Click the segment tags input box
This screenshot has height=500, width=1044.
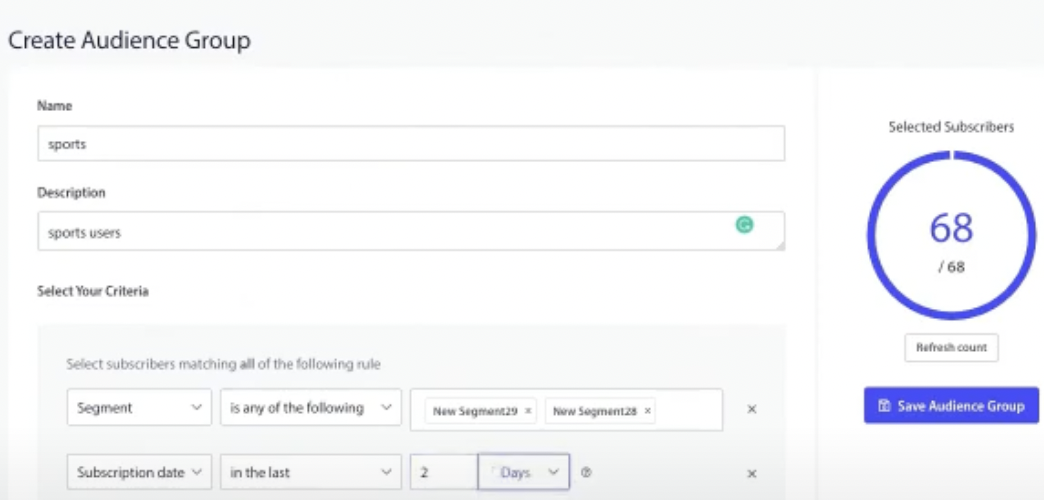[567, 409]
